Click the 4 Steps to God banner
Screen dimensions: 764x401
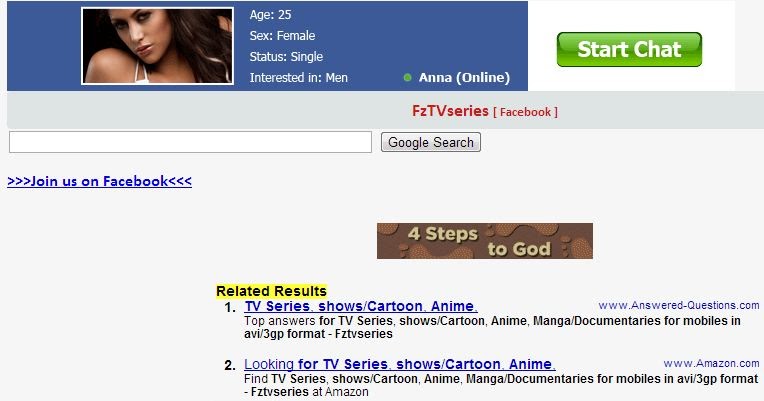point(485,241)
